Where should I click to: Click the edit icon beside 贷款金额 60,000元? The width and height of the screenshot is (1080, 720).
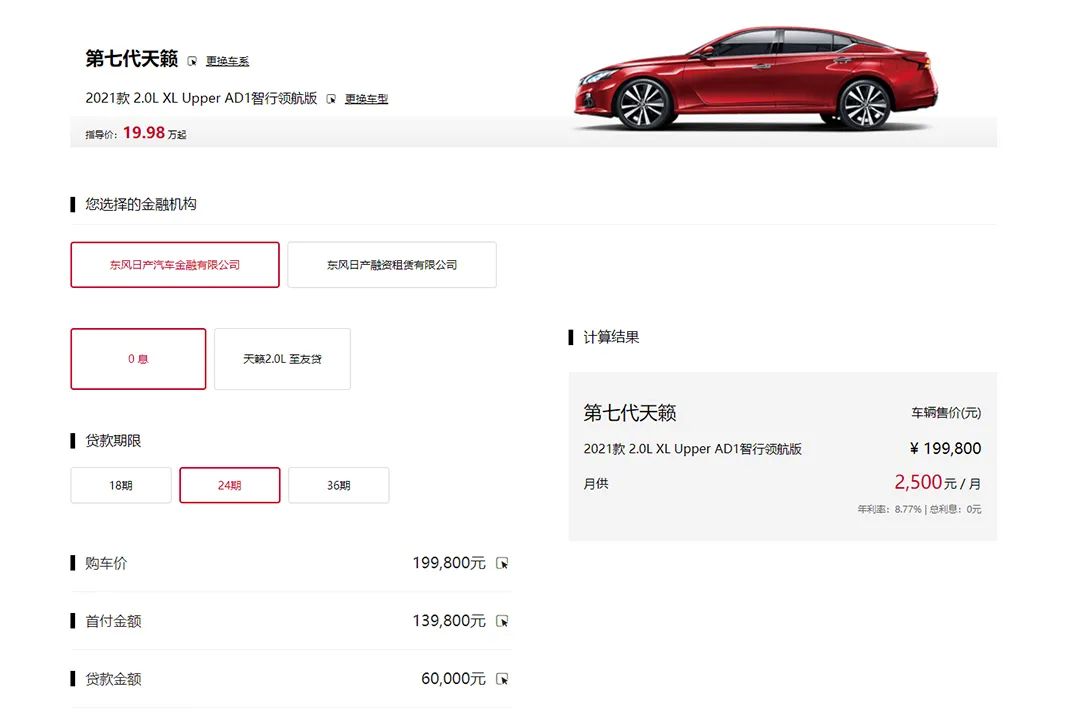[x=500, y=679]
